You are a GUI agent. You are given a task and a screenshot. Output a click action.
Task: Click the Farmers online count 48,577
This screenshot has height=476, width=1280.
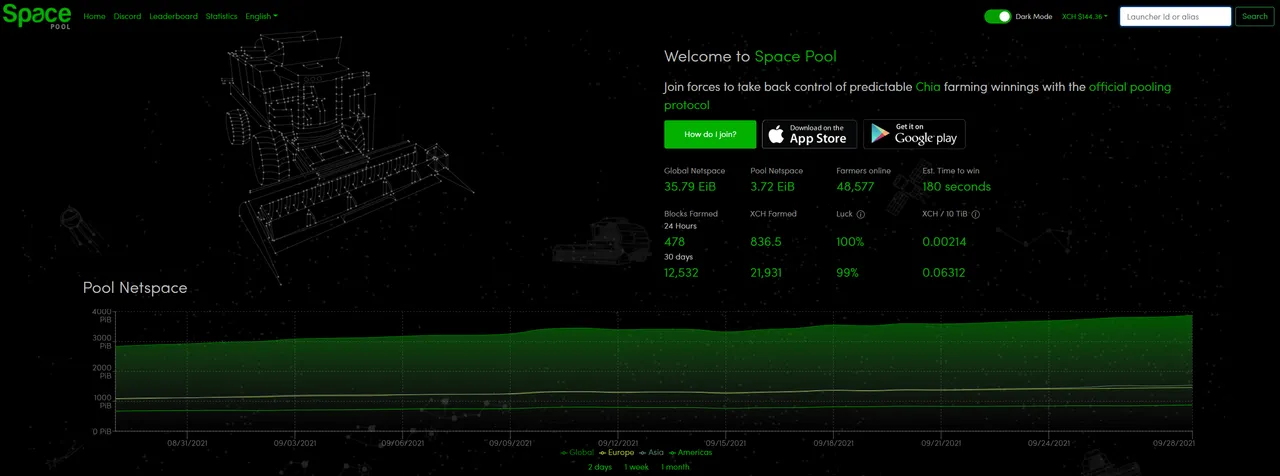[855, 187]
